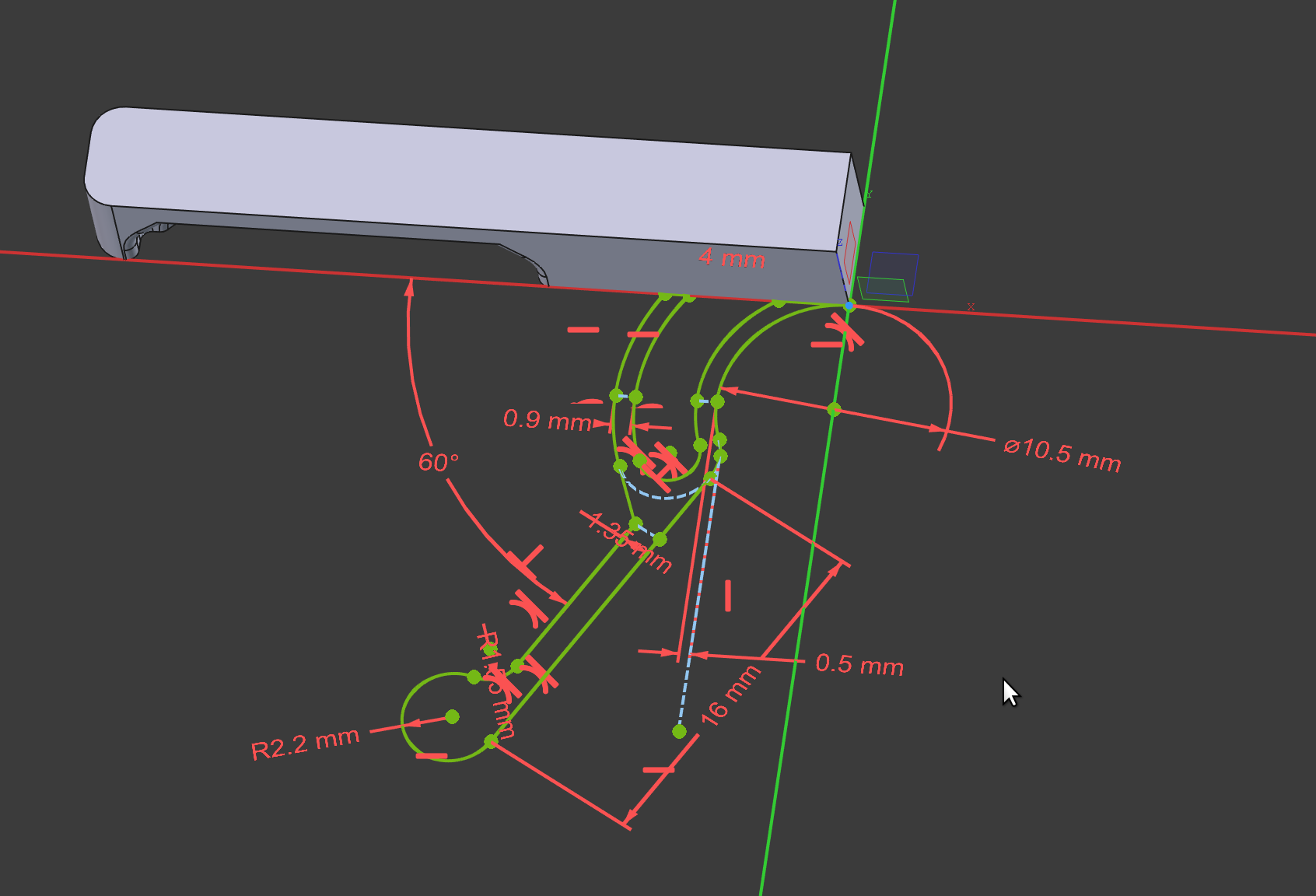
Task: Pick the green point on the vertical axis
Action: click(834, 409)
